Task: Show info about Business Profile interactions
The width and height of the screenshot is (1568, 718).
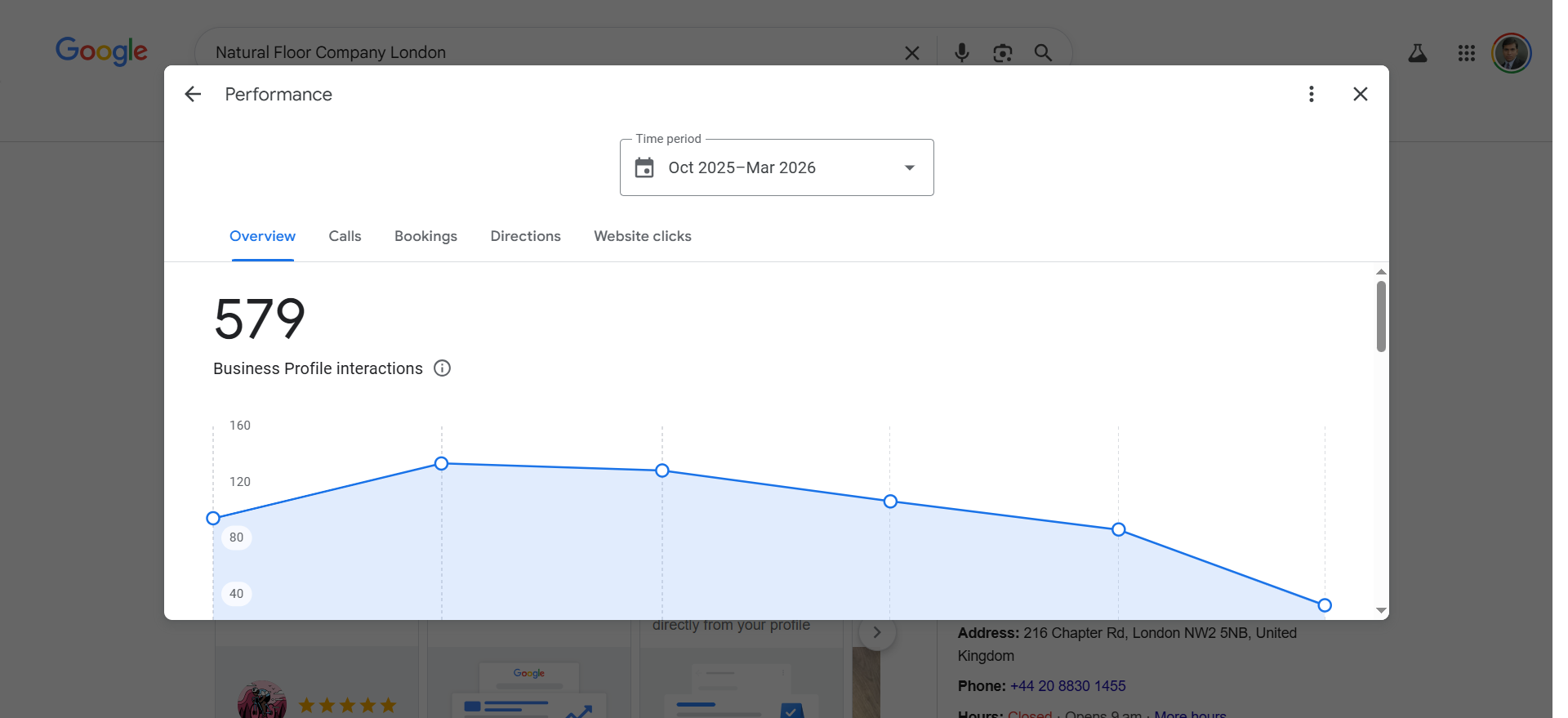Action: click(x=442, y=368)
